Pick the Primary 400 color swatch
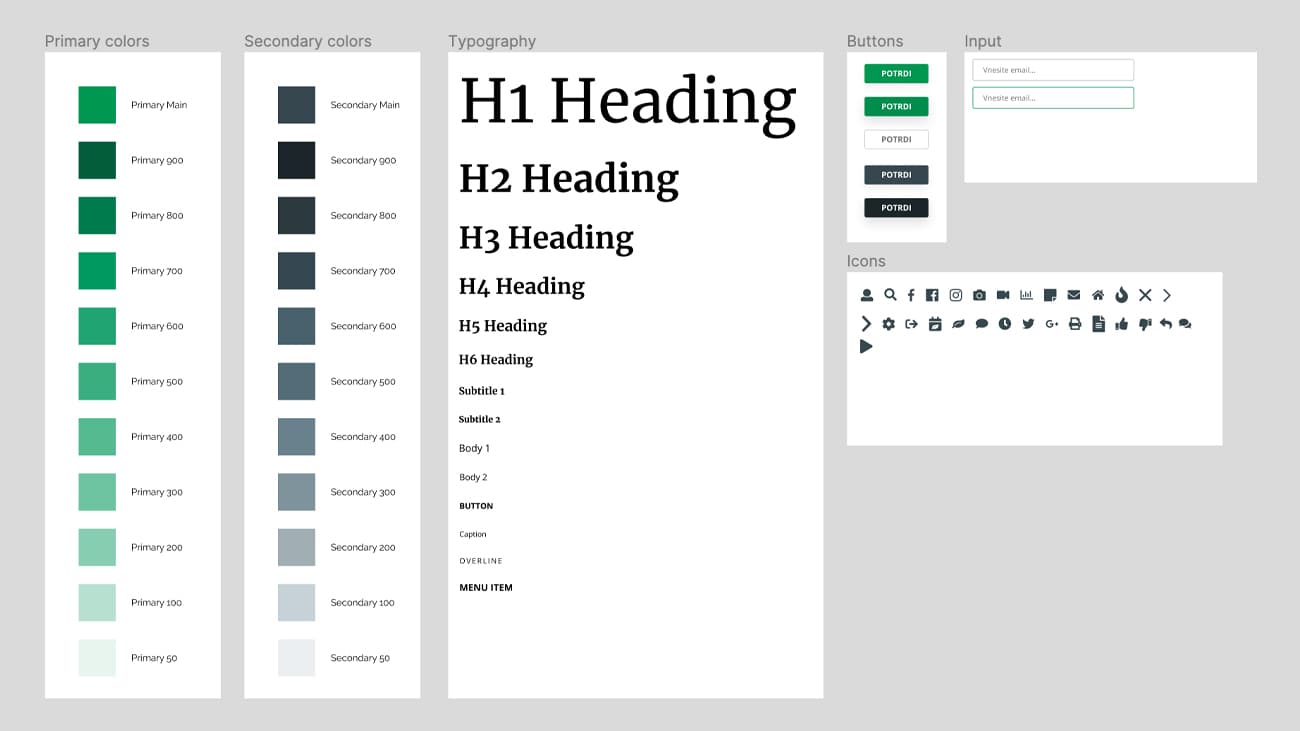Screen dimensions: 1300x731 click(97, 437)
